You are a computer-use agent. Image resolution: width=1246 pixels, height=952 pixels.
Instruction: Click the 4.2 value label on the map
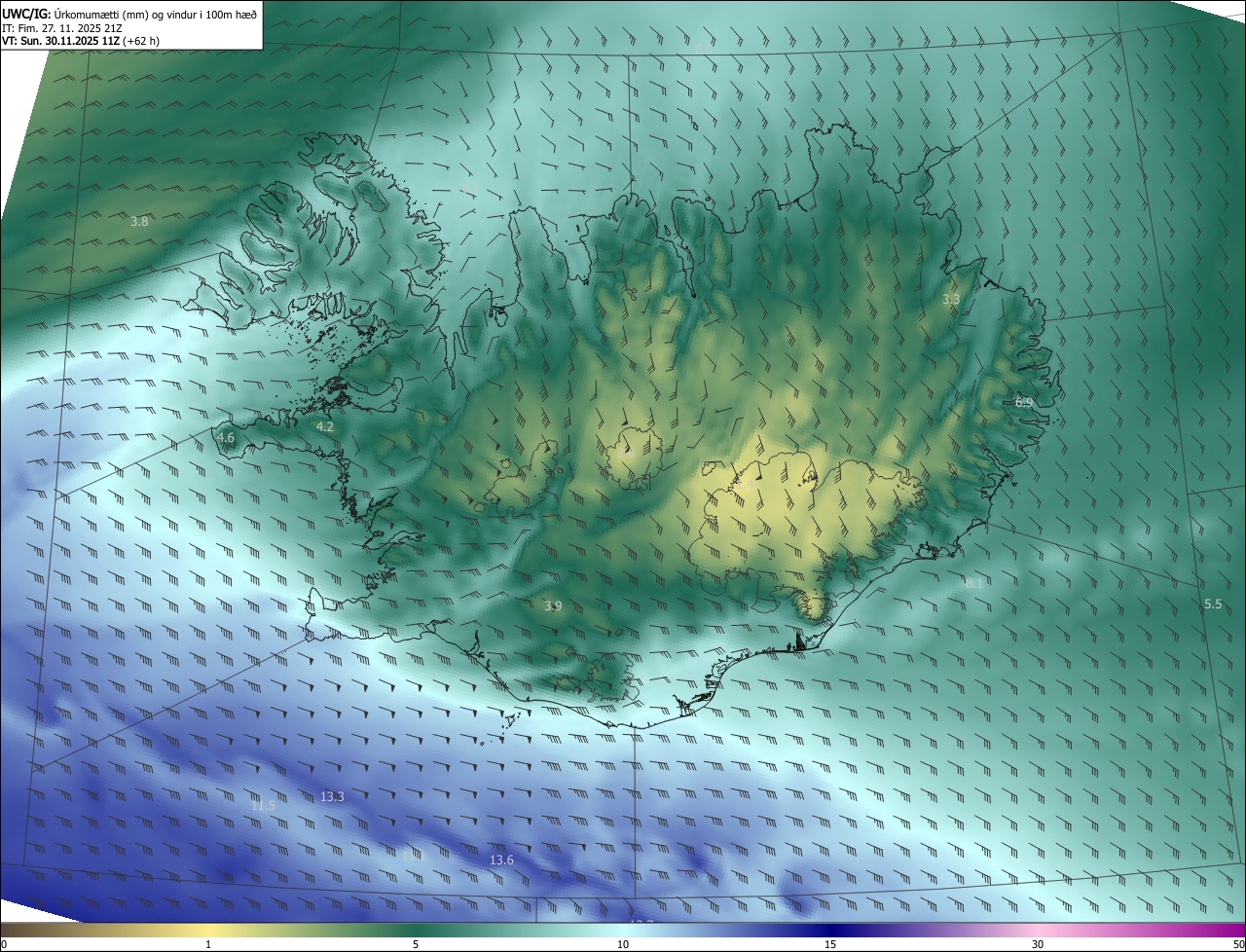pyautogui.click(x=325, y=426)
